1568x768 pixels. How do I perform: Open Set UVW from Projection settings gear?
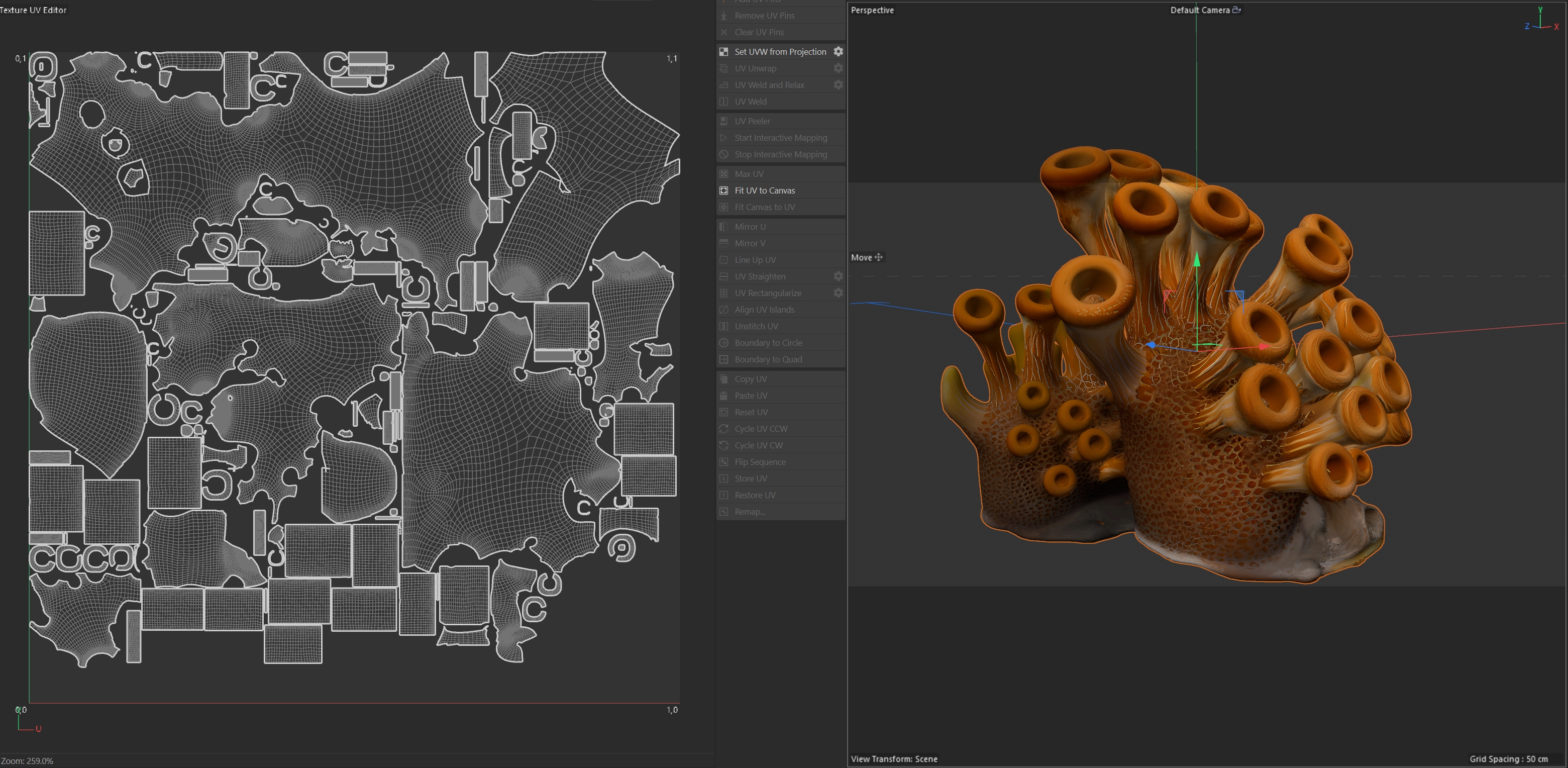838,52
